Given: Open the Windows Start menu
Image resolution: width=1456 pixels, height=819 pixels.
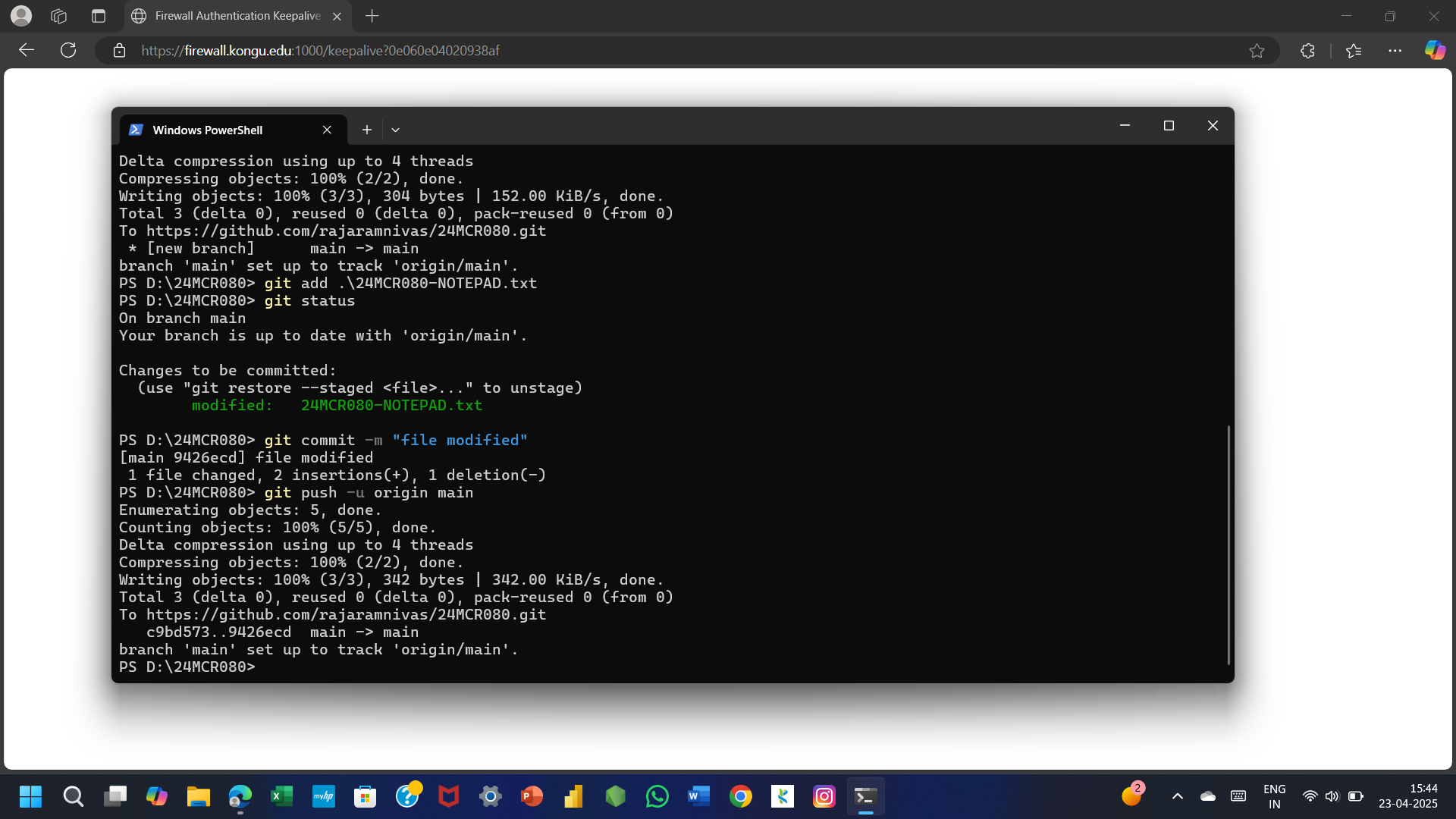Looking at the screenshot, I should 30,796.
